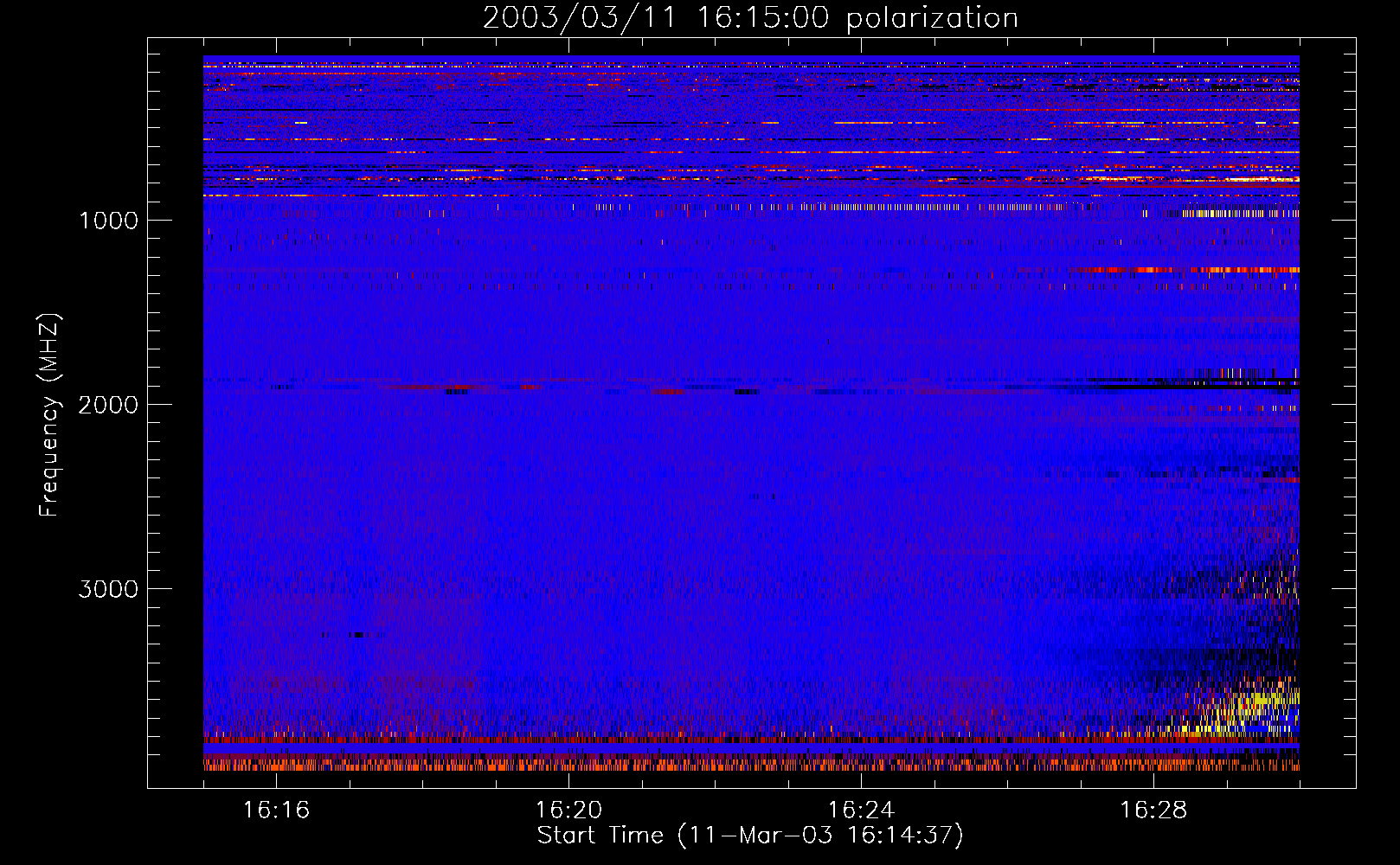
Task: Click the 16:24 time tick label
Action: pos(861,811)
